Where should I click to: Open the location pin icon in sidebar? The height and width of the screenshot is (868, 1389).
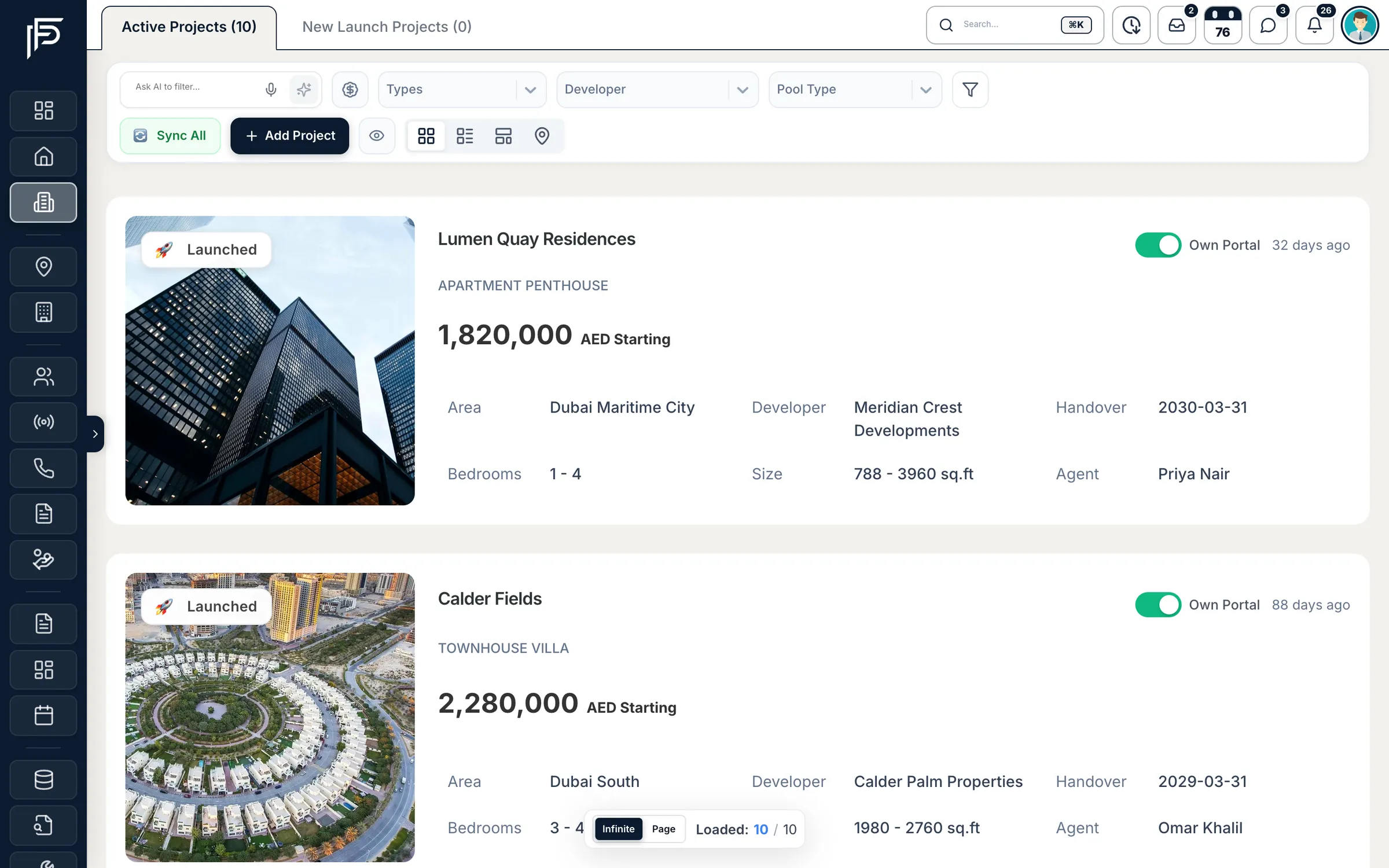click(43, 266)
